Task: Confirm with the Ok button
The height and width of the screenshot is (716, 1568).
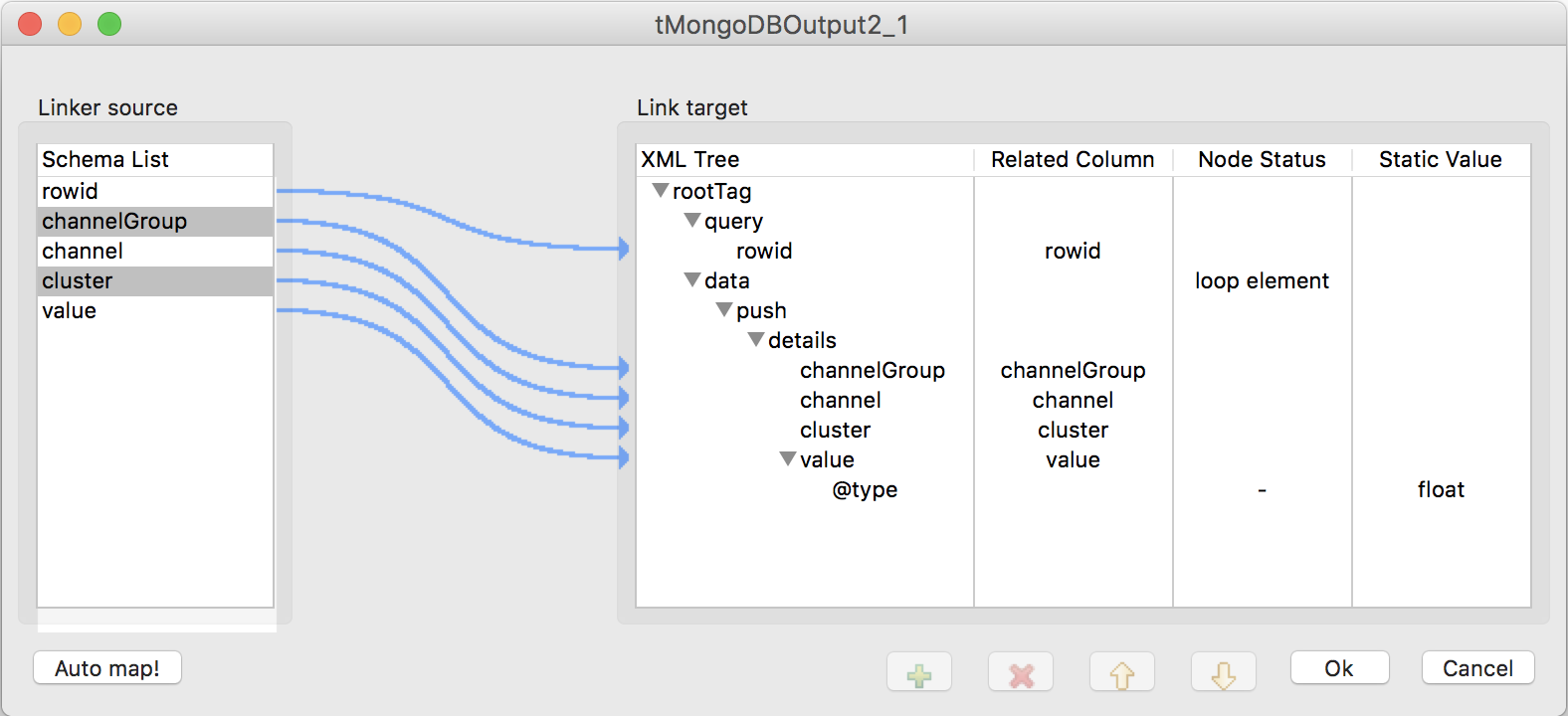Action: click(1339, 668)
